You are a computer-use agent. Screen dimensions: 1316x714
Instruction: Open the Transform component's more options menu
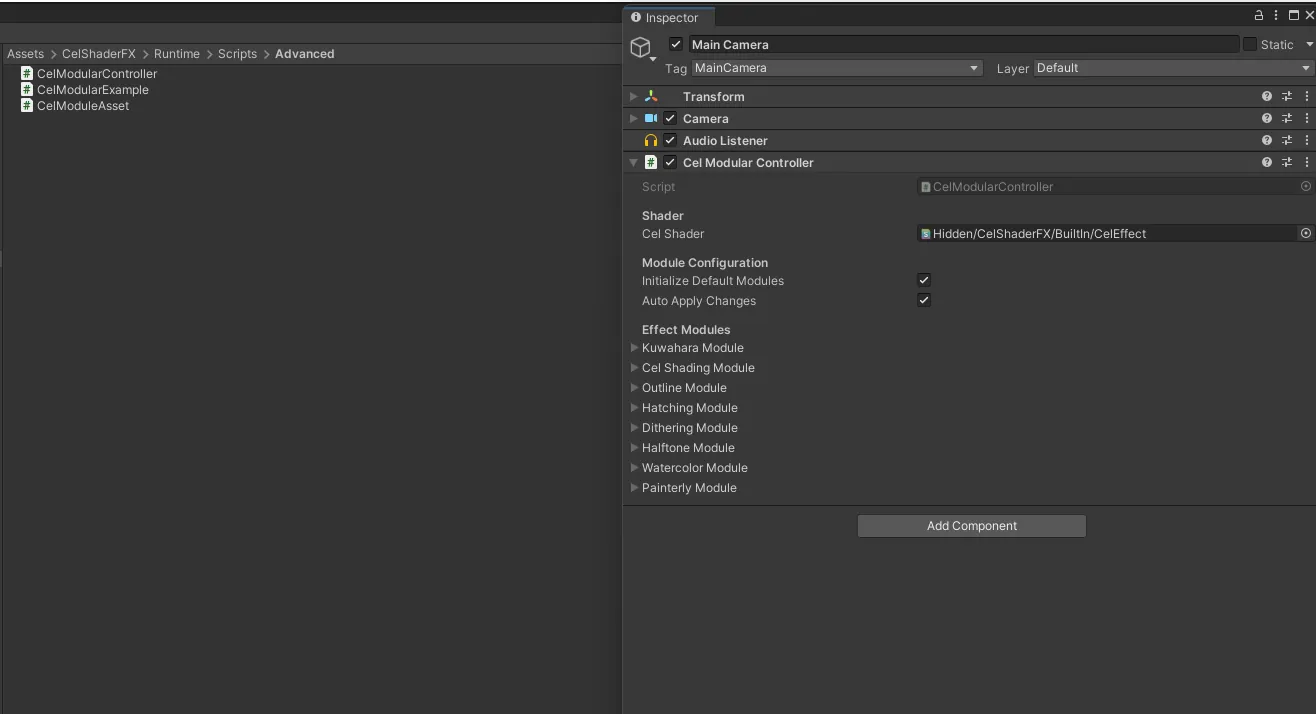tap(1306, 97)
